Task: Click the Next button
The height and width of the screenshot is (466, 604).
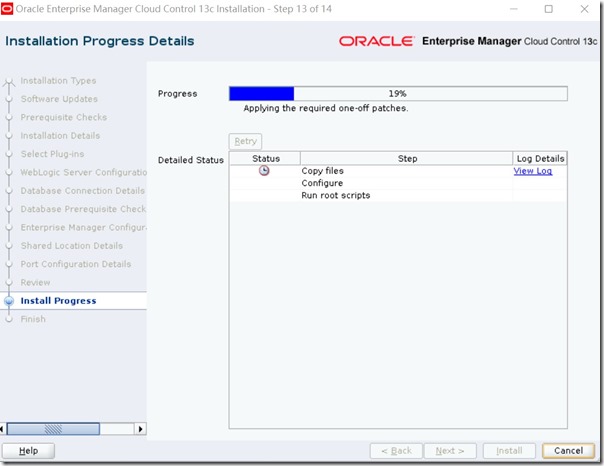Action: [x=450, y=451]
